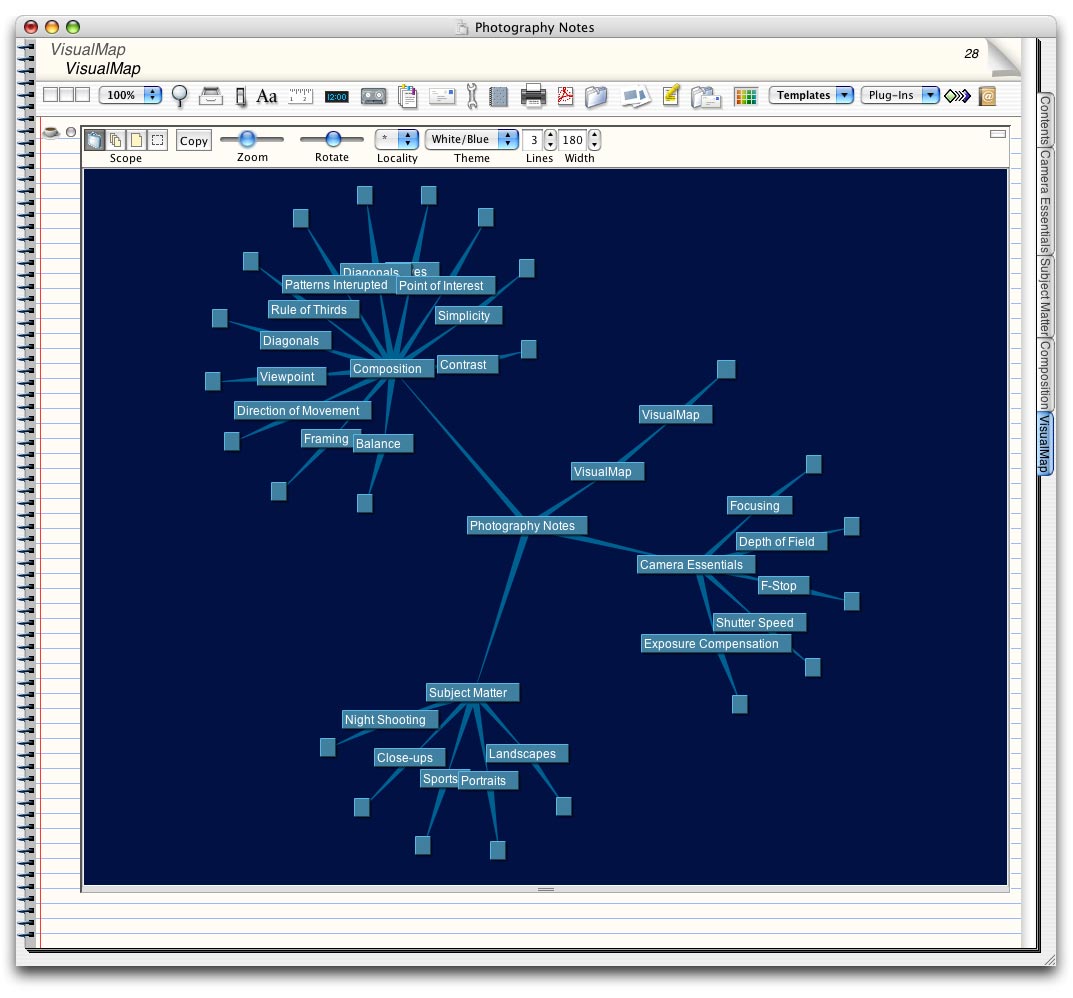Click the clipboard paste icon
The image size is (1073, 998).
(x=408, y=97)
